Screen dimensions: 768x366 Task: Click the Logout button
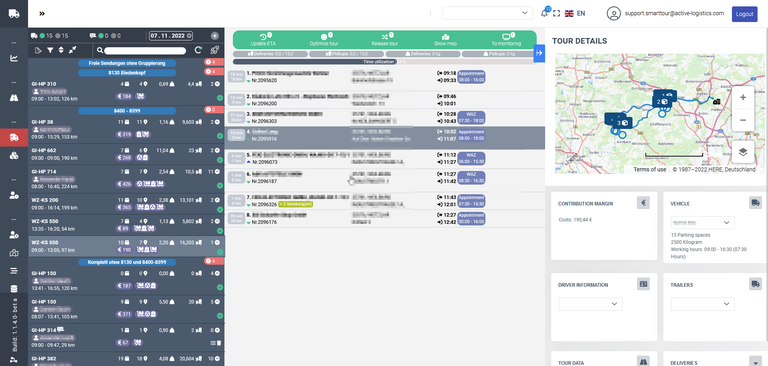click(744, 14)
